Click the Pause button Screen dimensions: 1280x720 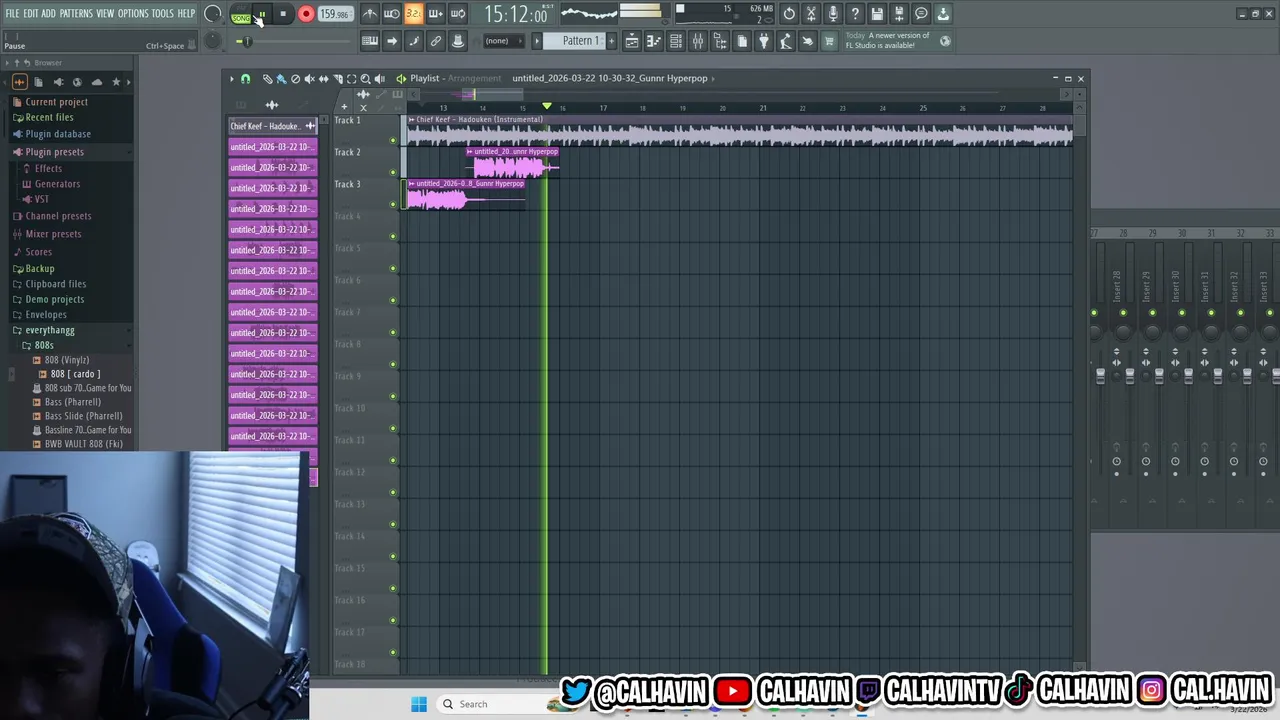(x=262, y=14)
